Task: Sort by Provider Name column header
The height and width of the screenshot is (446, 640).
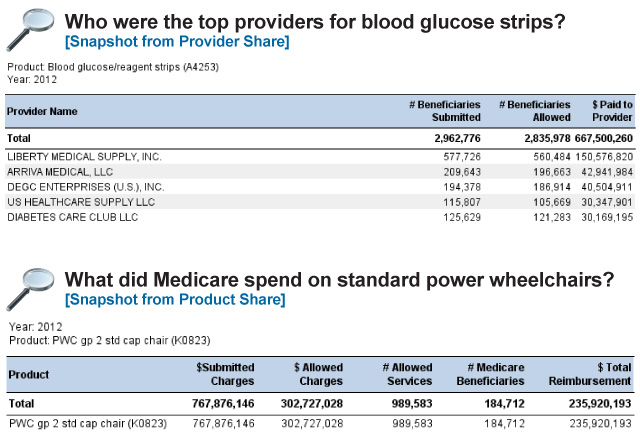Action: click(42, 111)
